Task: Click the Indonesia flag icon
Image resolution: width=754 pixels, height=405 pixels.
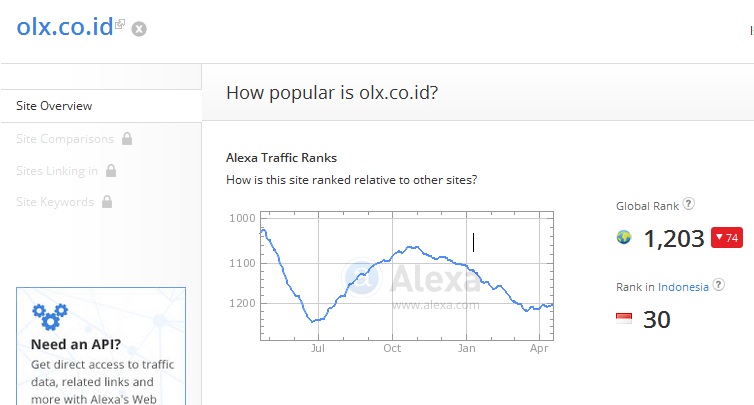Action: 624,319
